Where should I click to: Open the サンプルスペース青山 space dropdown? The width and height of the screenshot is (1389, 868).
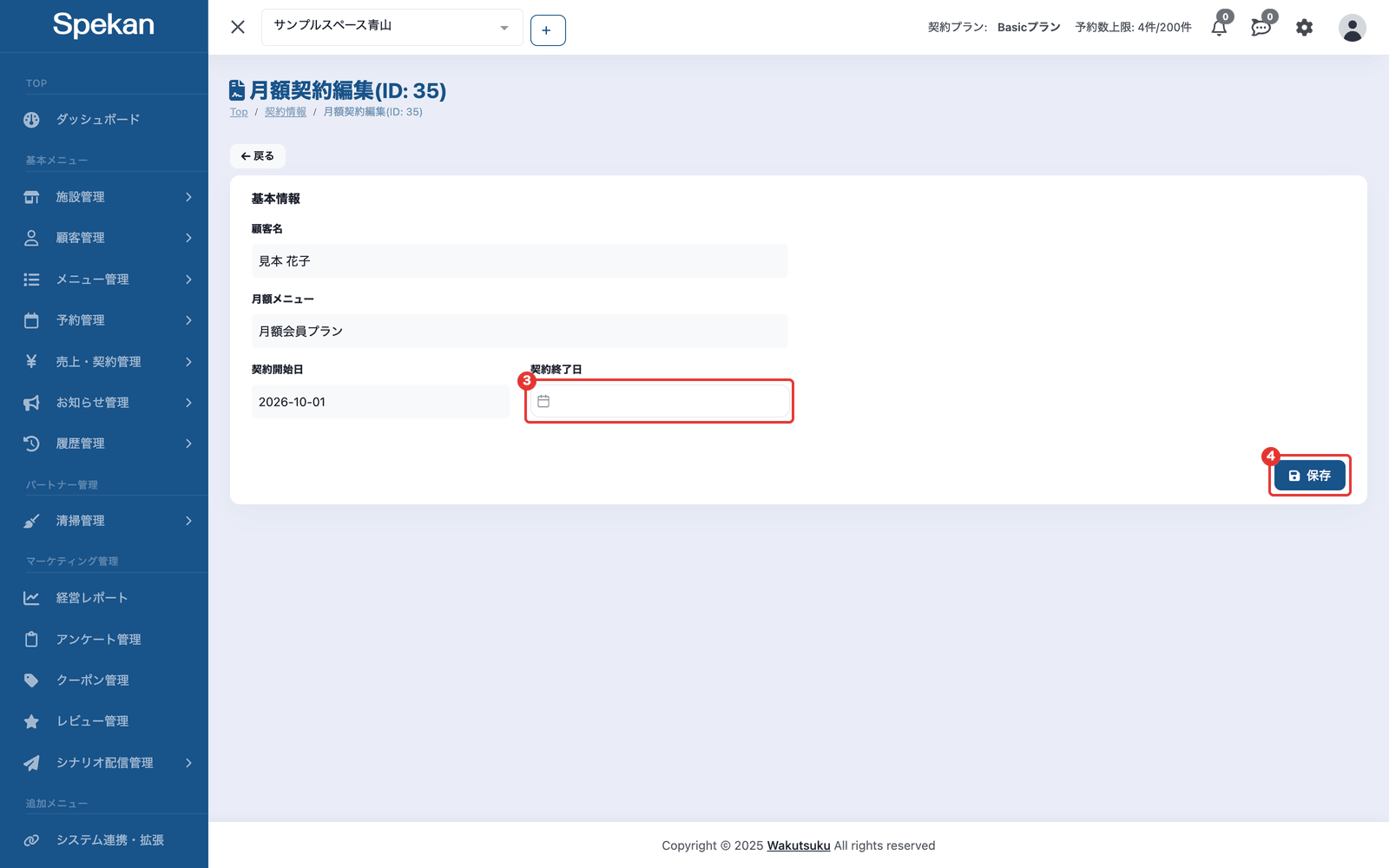point(392,27)
